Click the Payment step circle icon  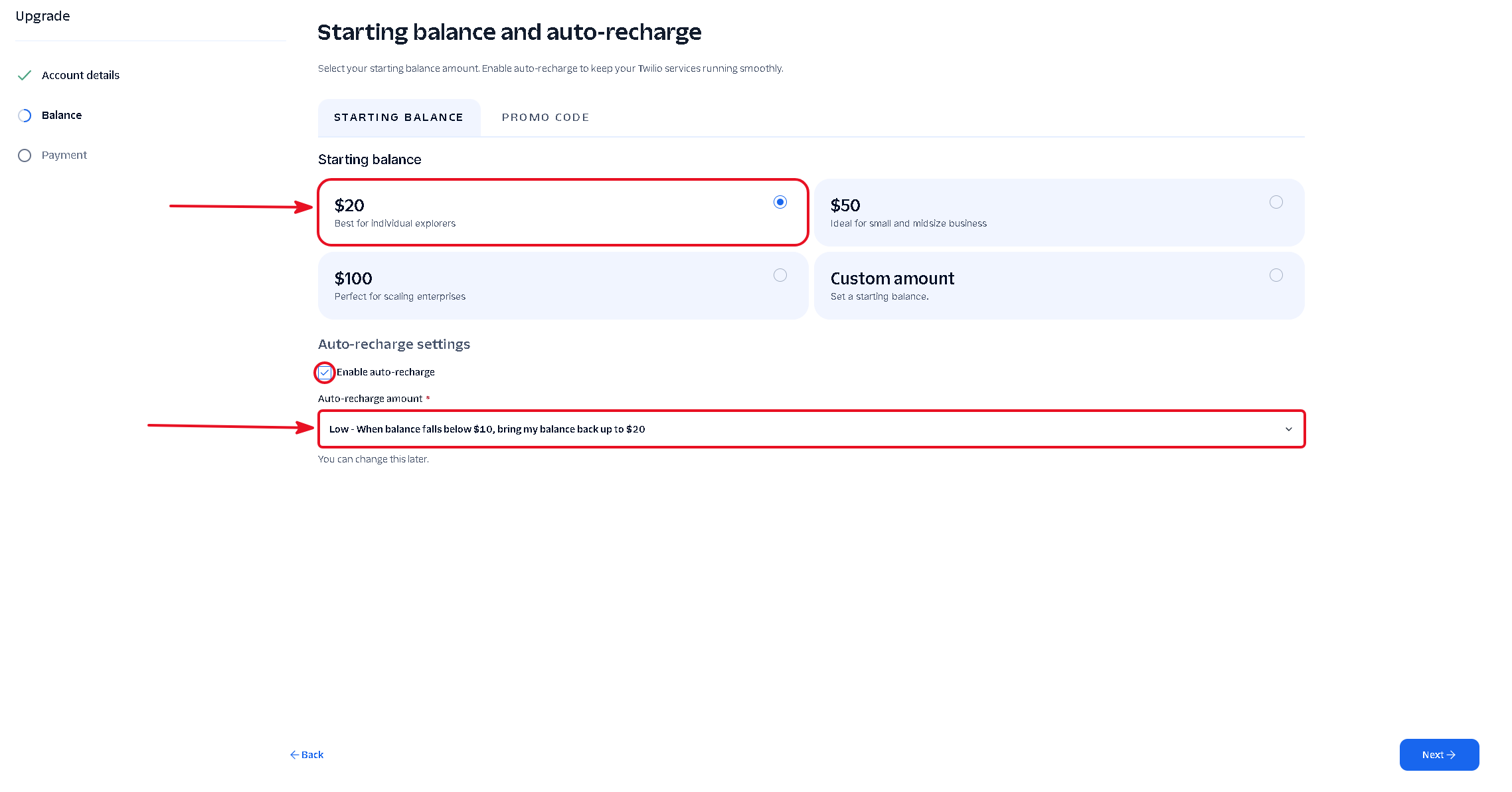[25, 155]
